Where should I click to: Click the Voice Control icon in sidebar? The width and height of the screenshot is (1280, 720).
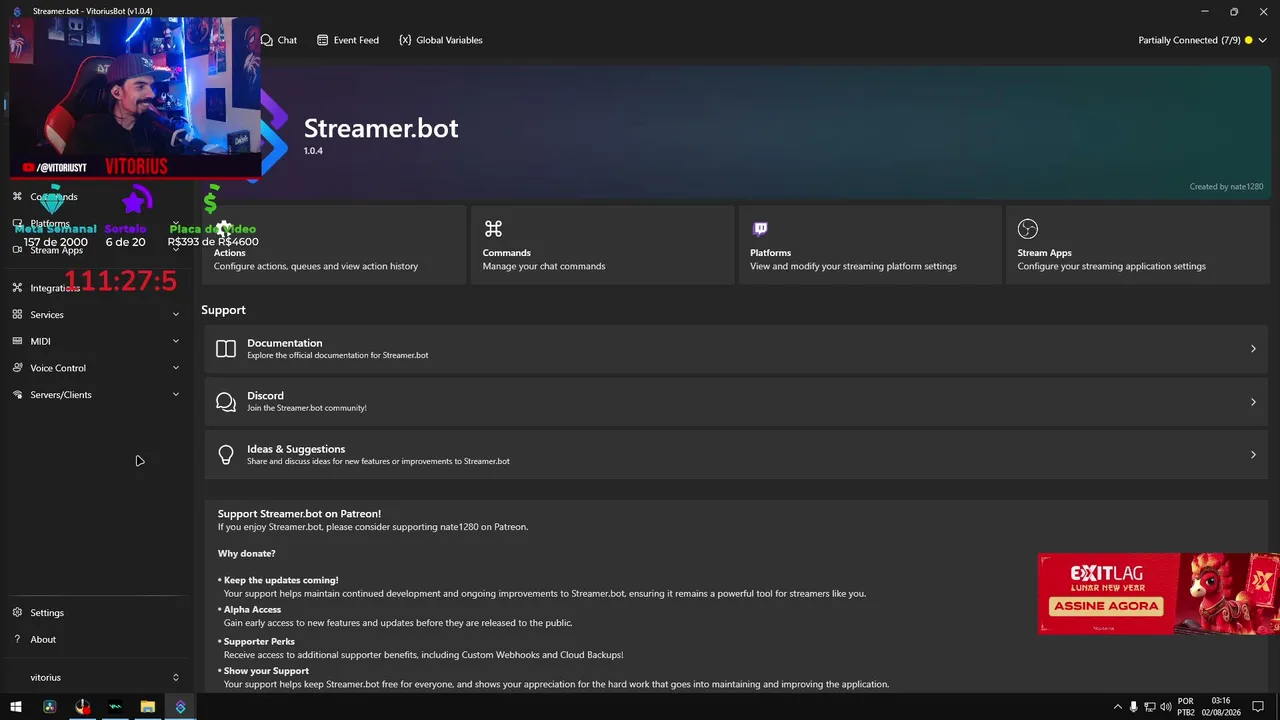coord(17,368)
